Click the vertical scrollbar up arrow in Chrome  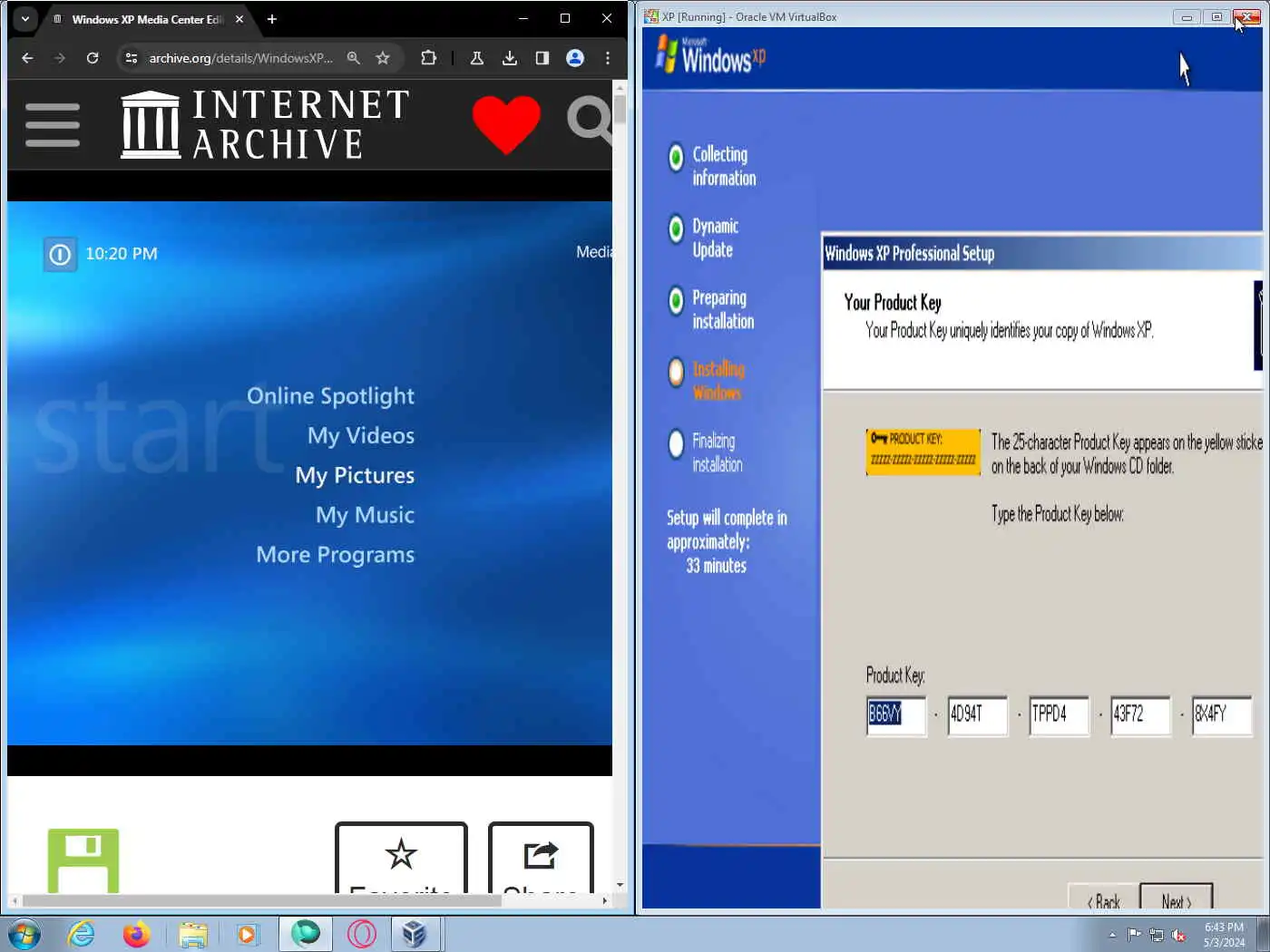620,88
